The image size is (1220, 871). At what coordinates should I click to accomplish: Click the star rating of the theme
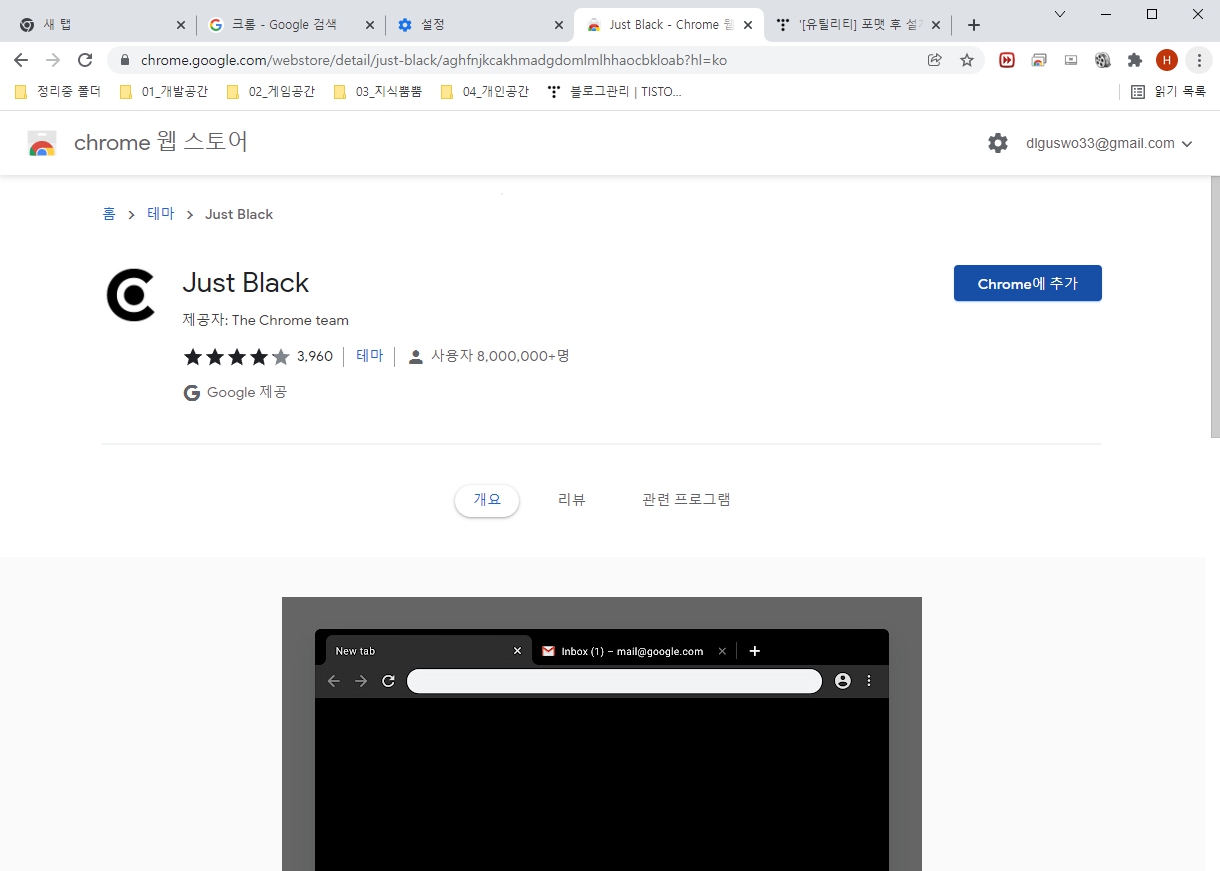(x=237, y=357)
